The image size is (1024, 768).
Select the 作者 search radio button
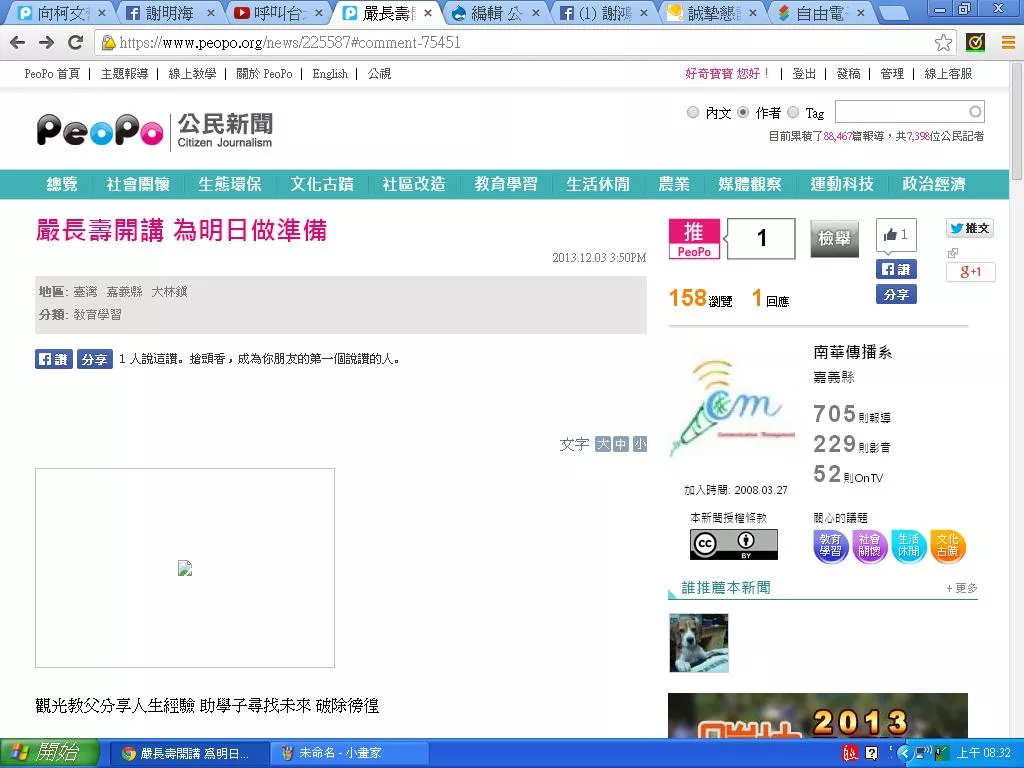pos(743,112)
